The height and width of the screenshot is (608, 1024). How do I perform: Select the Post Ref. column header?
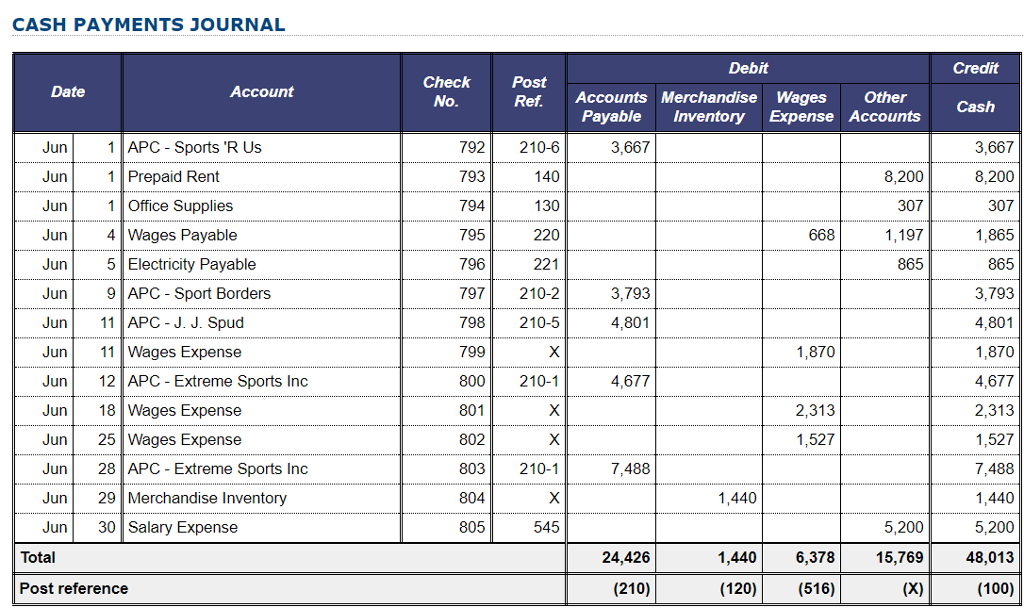tap(529, 92)
